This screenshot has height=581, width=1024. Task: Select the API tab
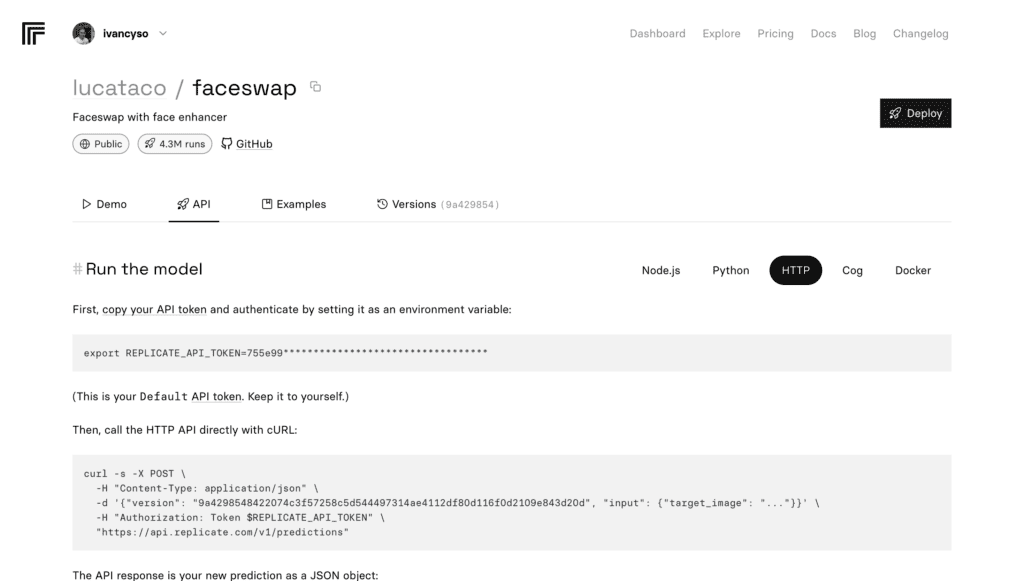click(194, 204)
